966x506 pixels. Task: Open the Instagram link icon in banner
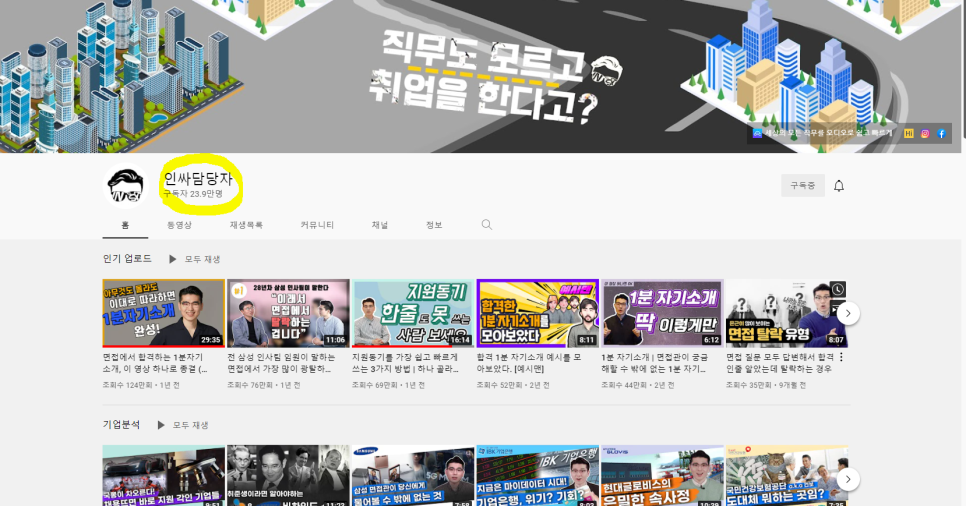click(925, 133)
